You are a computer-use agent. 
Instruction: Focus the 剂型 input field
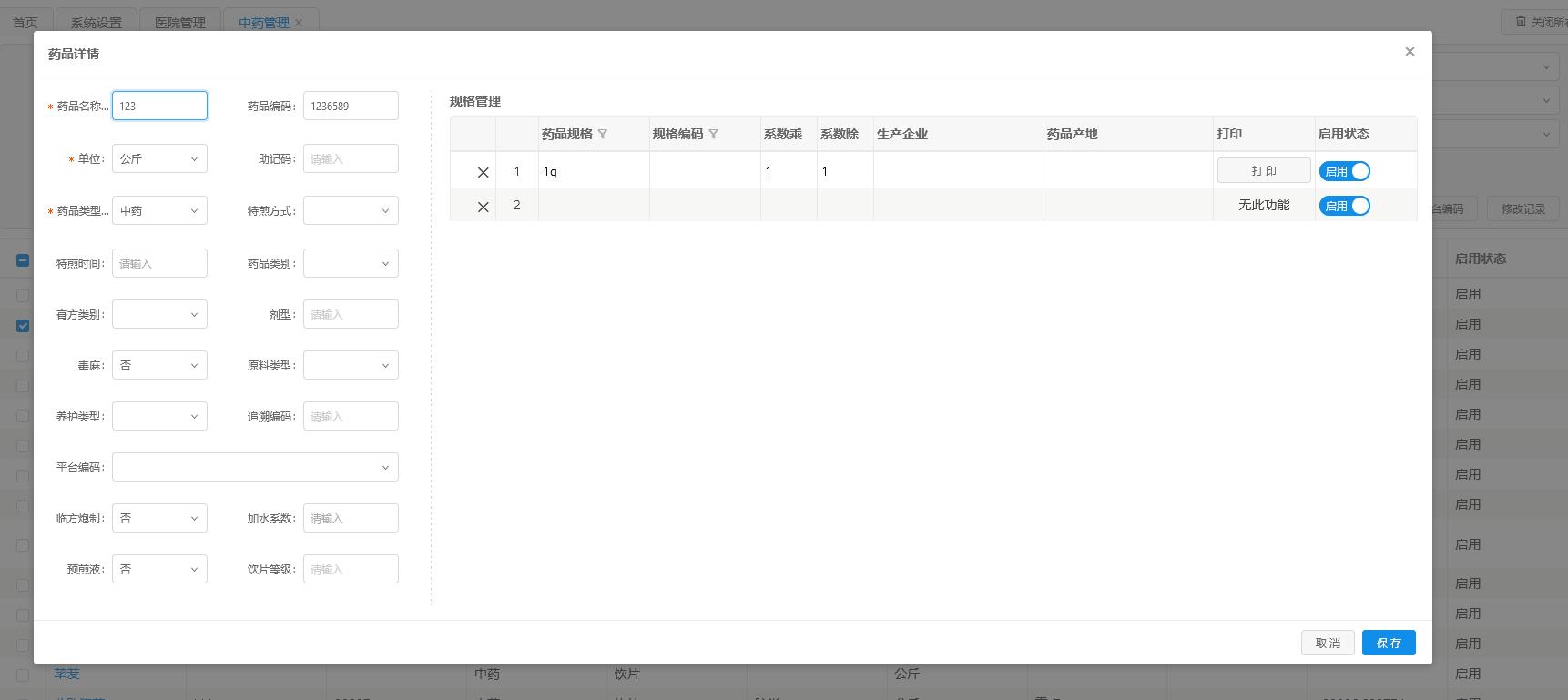[x=351, y=314]
